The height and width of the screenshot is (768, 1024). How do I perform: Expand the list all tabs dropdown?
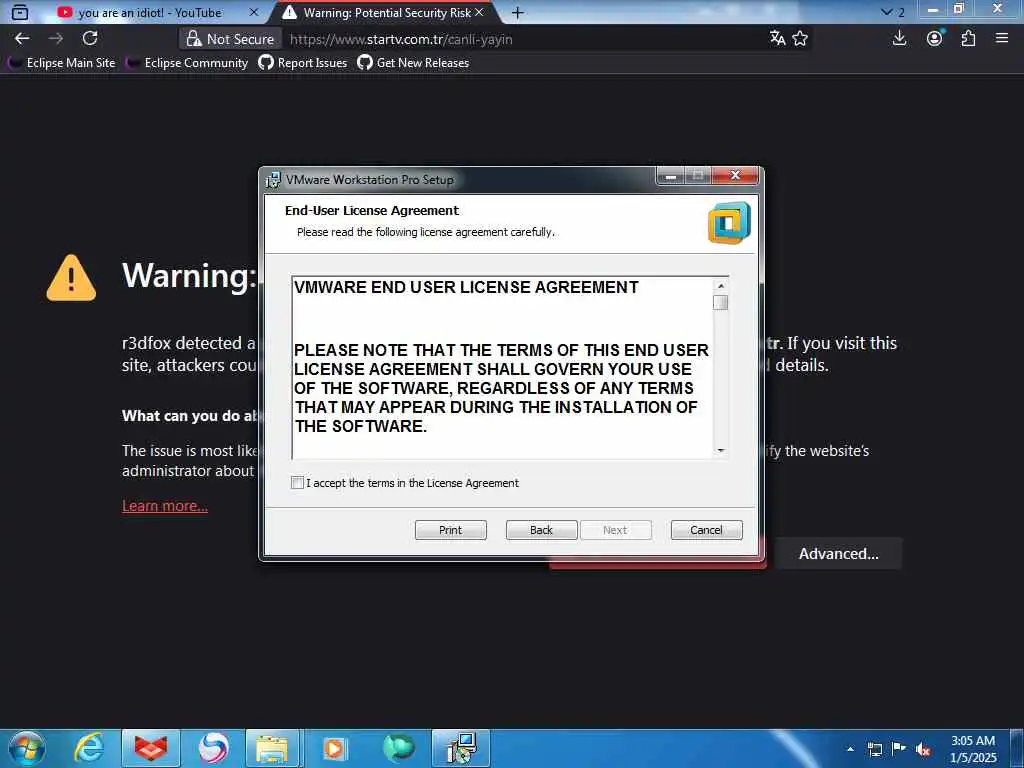[886, 12]
